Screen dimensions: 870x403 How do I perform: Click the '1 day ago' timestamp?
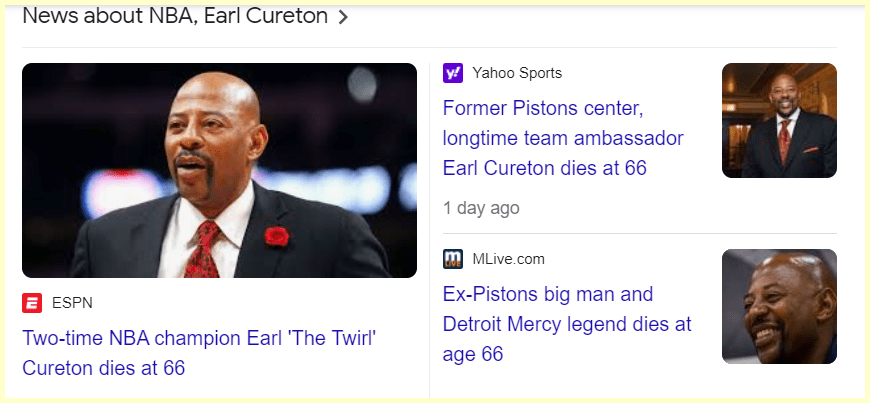point(481,208)
